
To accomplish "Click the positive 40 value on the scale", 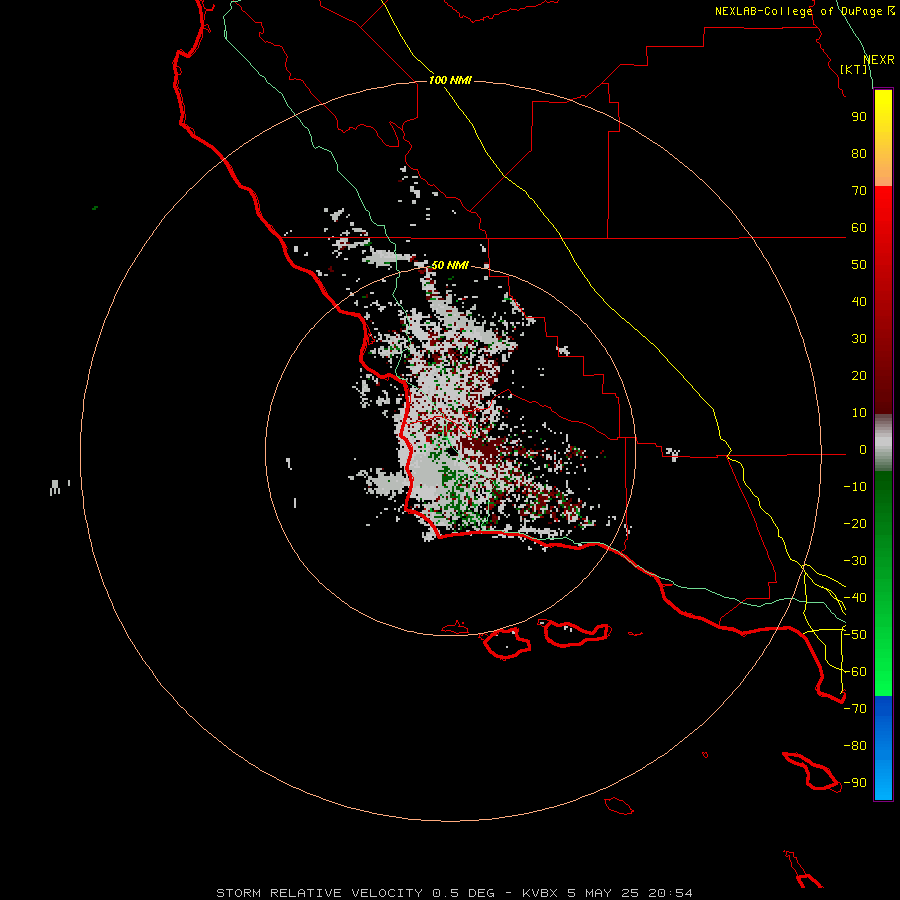I will [859, 302].
